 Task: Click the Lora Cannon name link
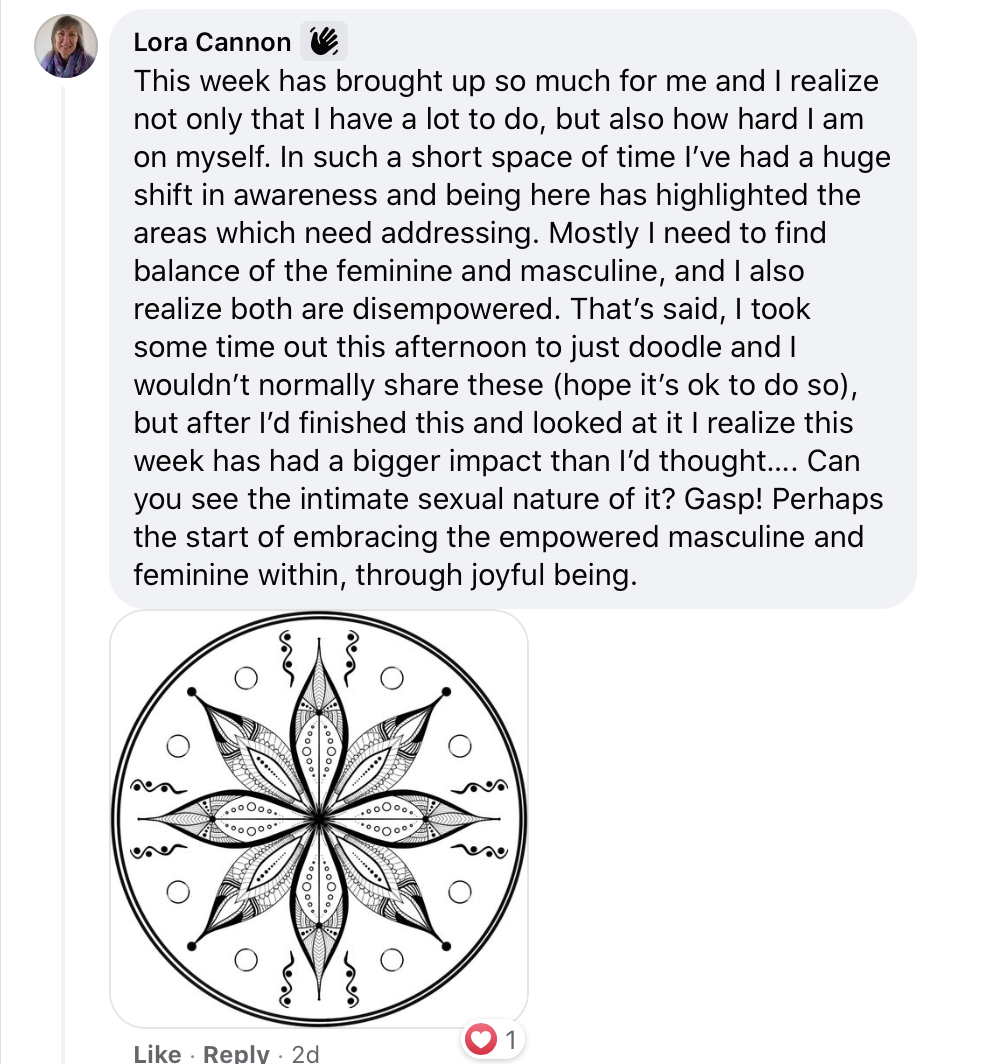[x=212, y=42]
